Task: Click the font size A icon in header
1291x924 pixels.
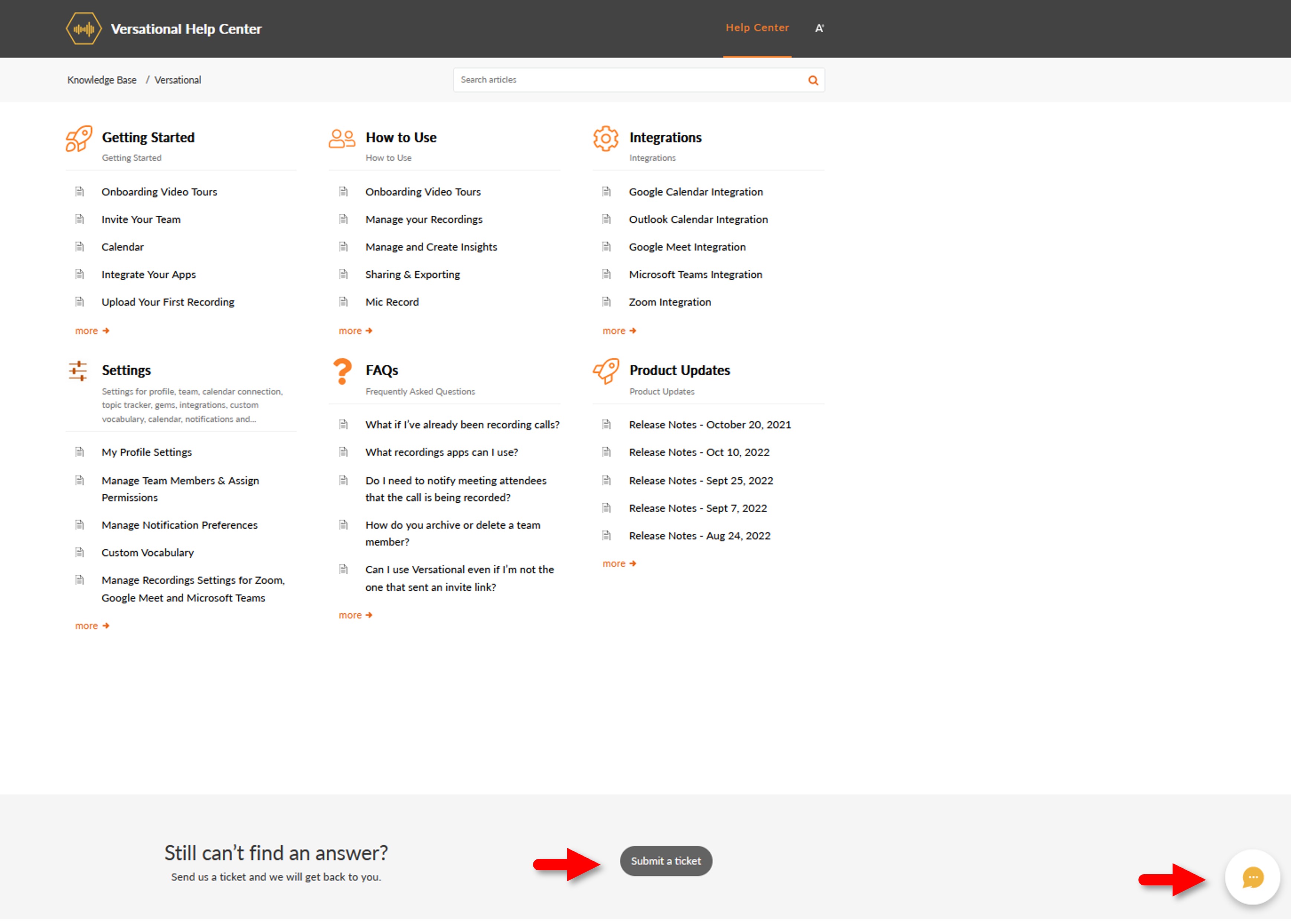Action: 819,29
